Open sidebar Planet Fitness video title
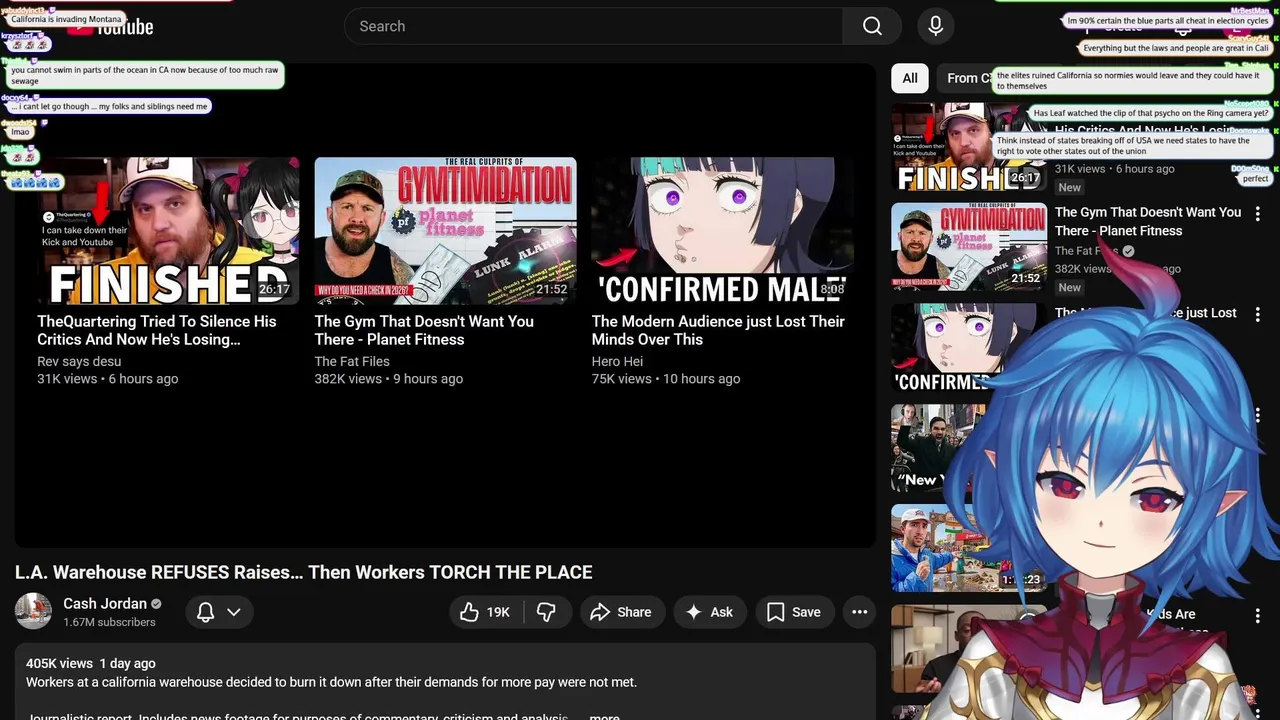Image resolution: width=1280 pixels, height=720 pixels. point(1147,221)
